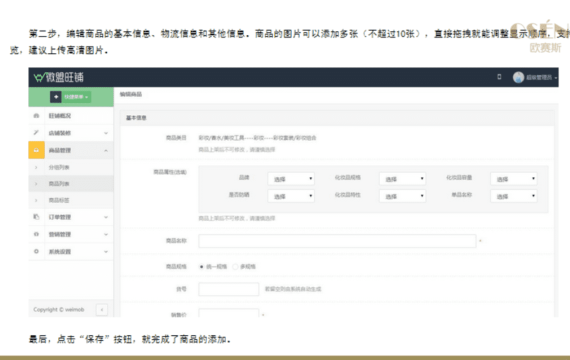Click the notification icon in top bar
The image size is (570, 360).
[499, 77]
